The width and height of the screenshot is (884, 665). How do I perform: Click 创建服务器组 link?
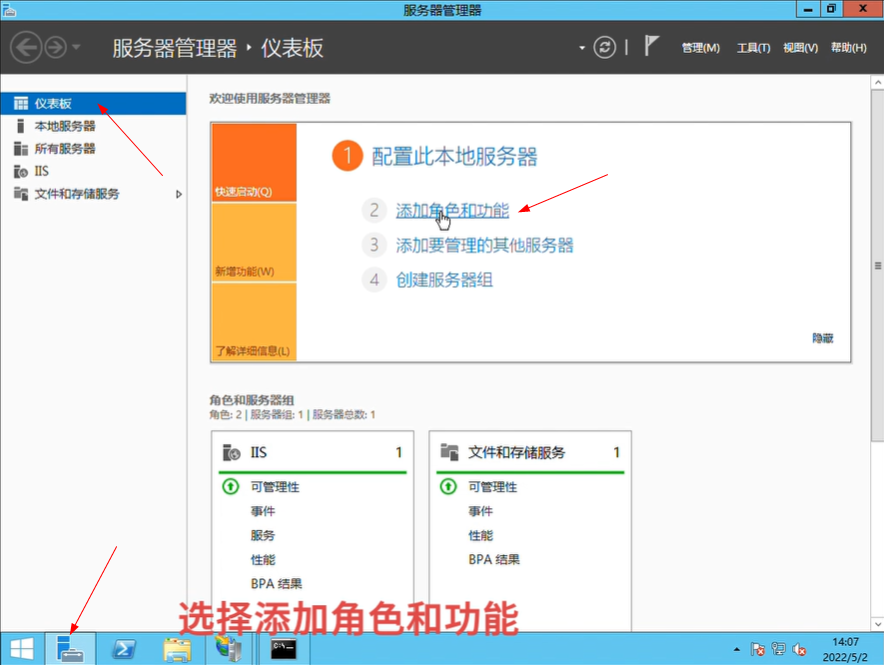[x=444, y=280]
